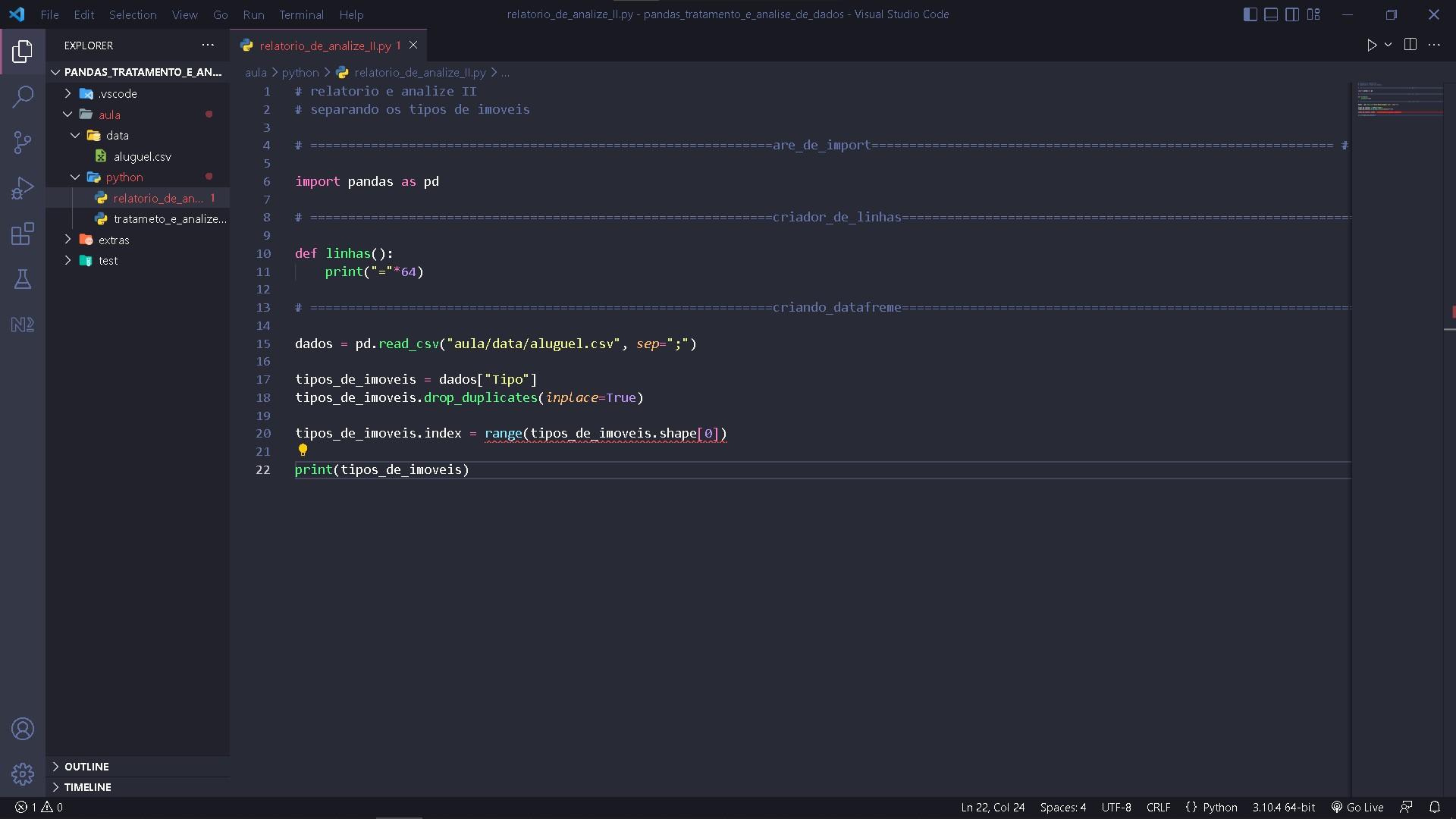This screenshot has height=819, width=1456.
Task: Close the relatorio_de_analize_II.py tab
Action: tap(413, 45)
